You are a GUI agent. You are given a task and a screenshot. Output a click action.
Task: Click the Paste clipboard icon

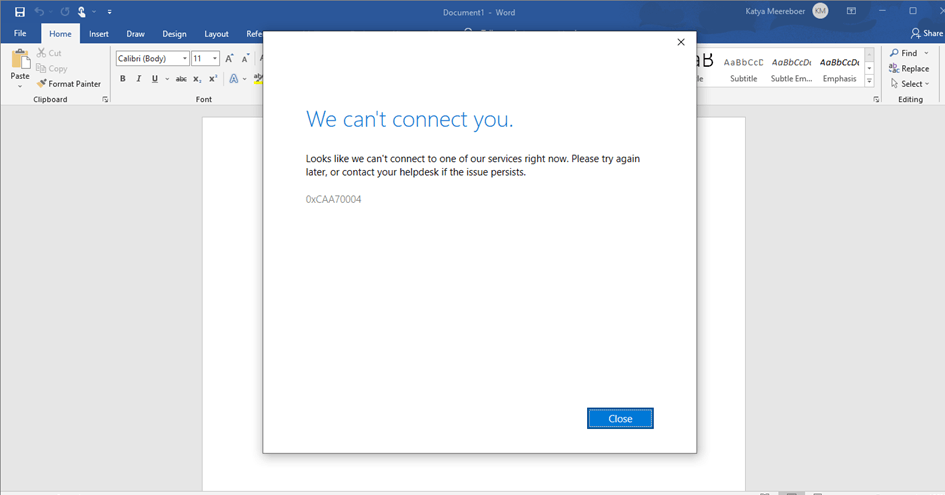(x=20, y=59)
